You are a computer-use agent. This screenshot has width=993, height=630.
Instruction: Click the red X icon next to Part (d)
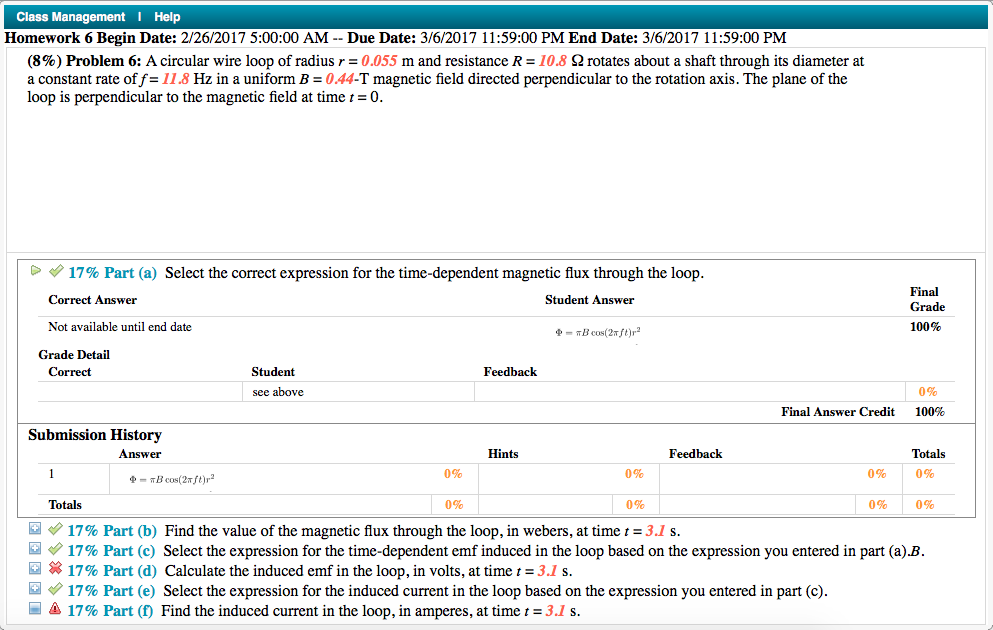pos(55,570)
